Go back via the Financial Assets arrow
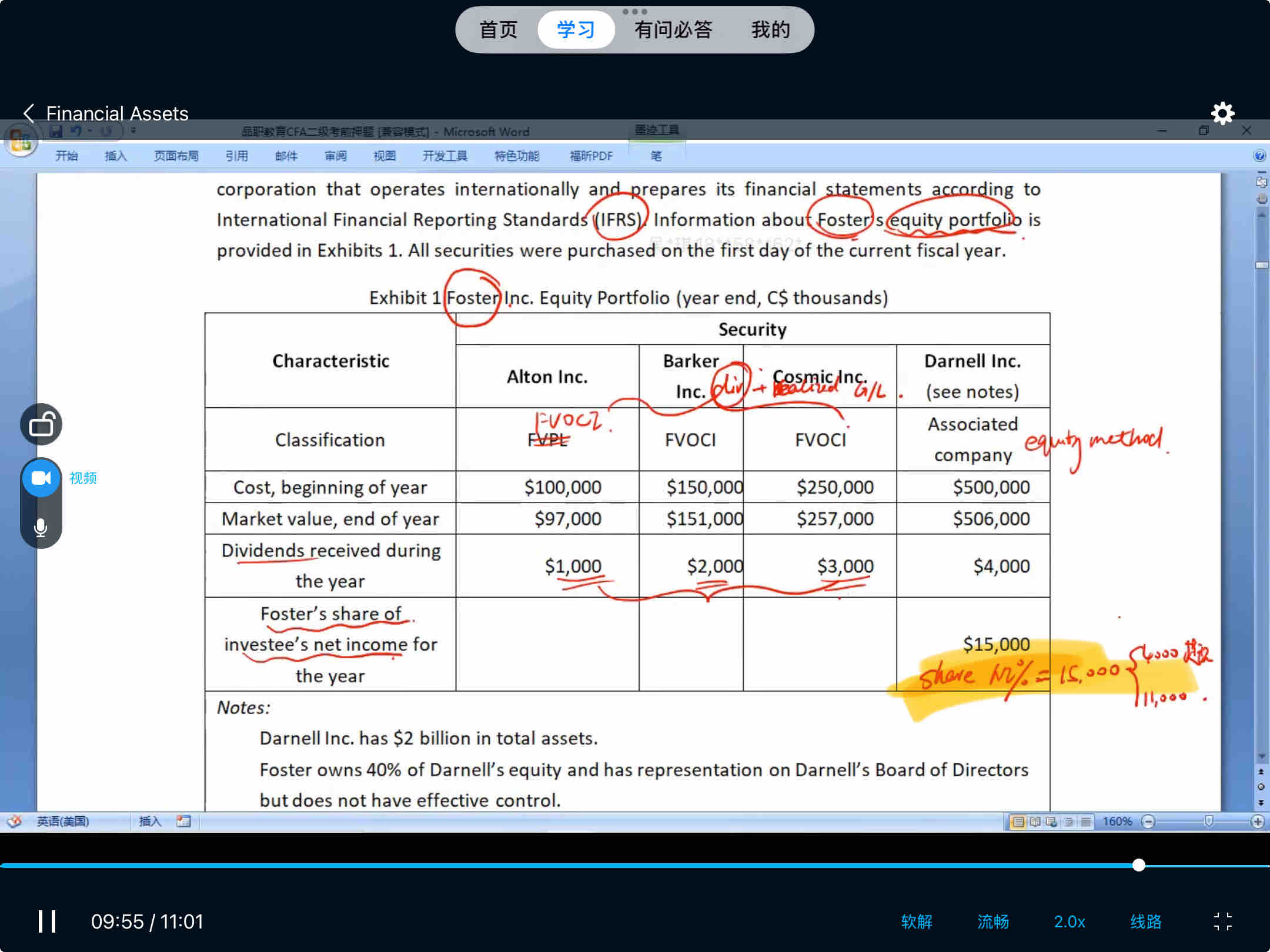This screenshot has width=1270, height=952. [29, 113]
